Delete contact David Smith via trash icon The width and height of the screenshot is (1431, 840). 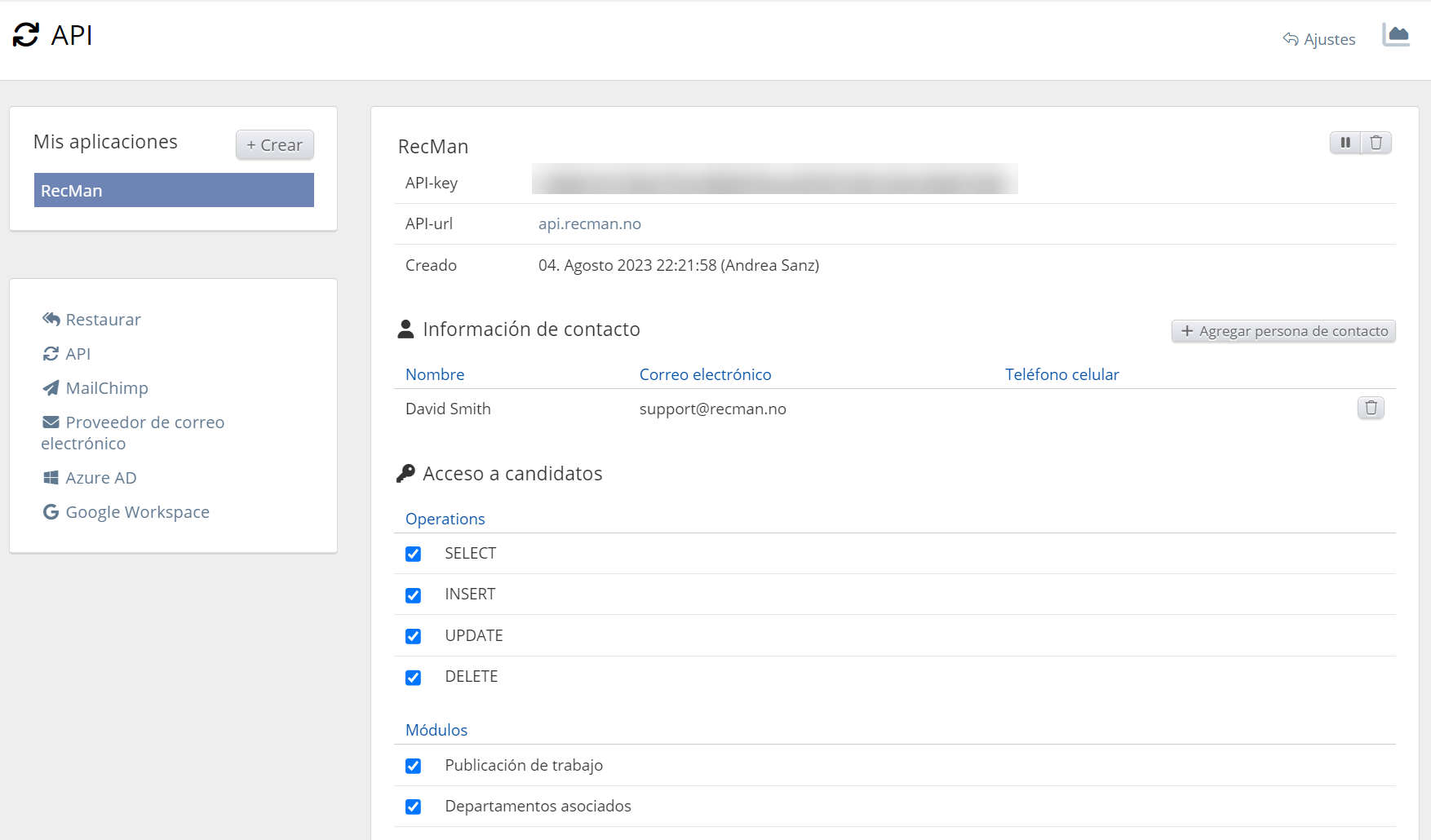pyautogui.click(x=1371, y=408)
